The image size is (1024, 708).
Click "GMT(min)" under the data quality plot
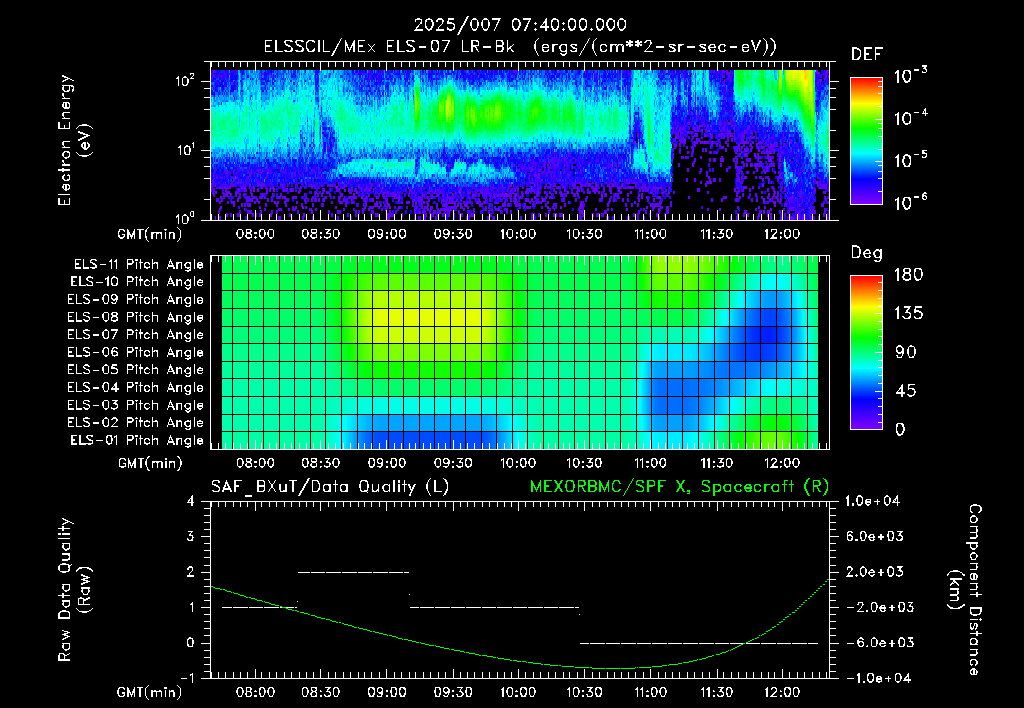point(150,692)
